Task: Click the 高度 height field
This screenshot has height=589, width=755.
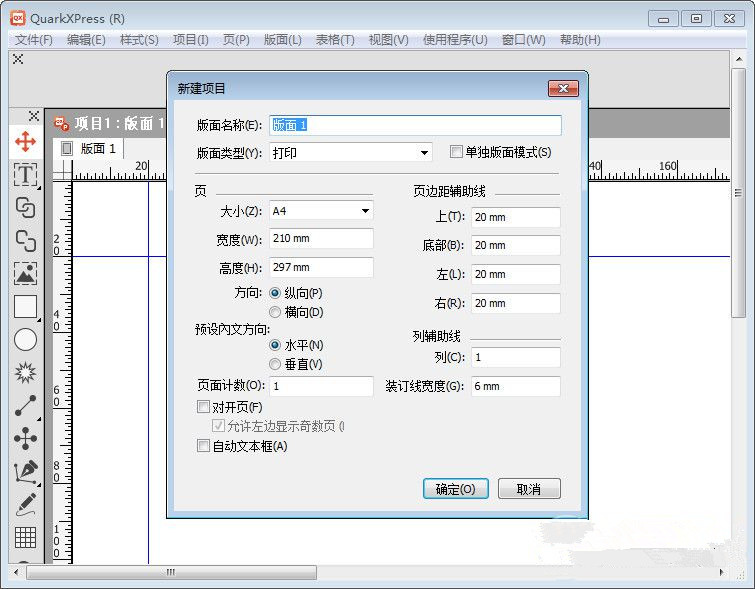Action: [x=321, y=267]
